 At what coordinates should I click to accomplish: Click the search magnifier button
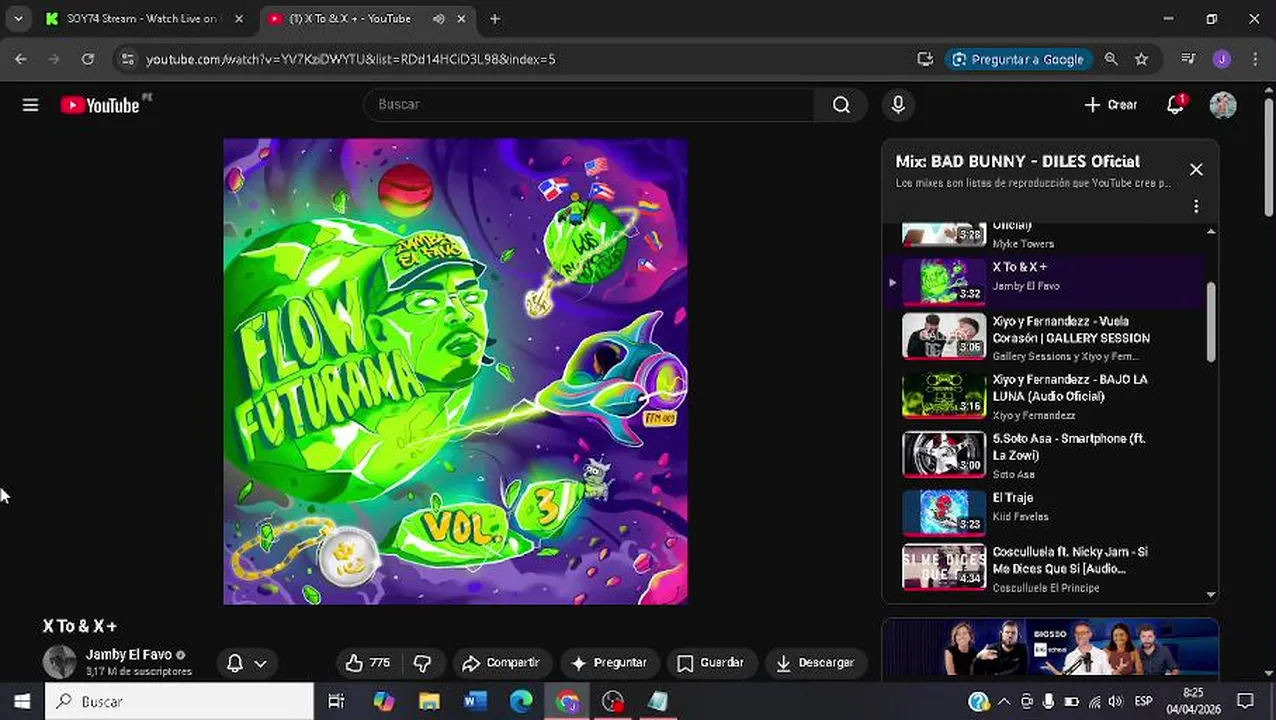(841, 105)
